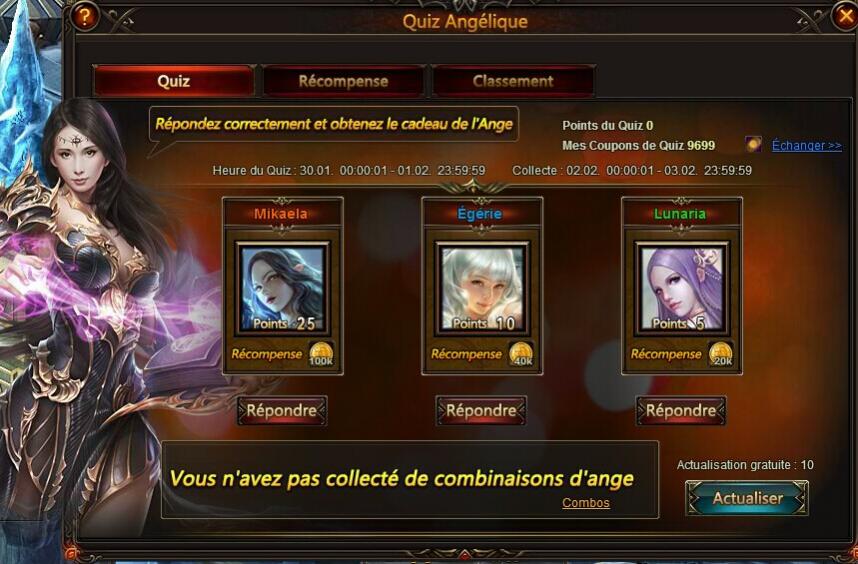Refresh angels with the Actualiser button

[x=747, y=498]
